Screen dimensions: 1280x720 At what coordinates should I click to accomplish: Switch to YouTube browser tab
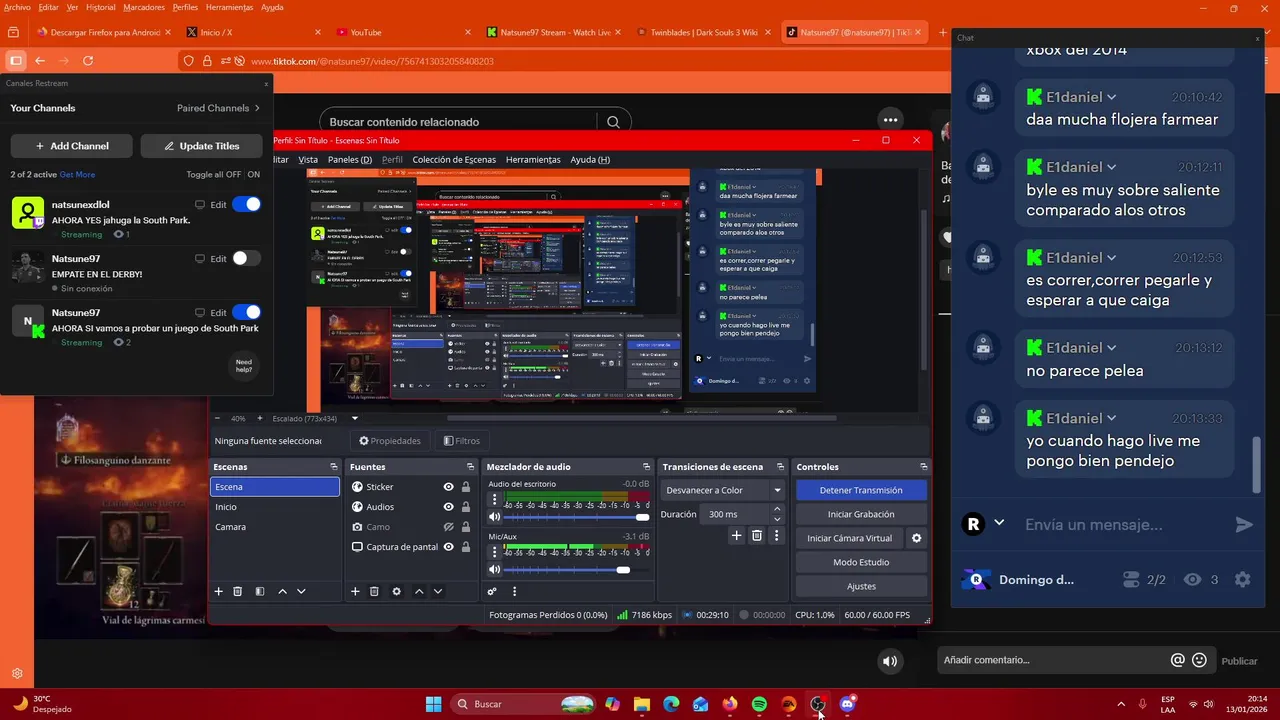click(x=405, y=32)
